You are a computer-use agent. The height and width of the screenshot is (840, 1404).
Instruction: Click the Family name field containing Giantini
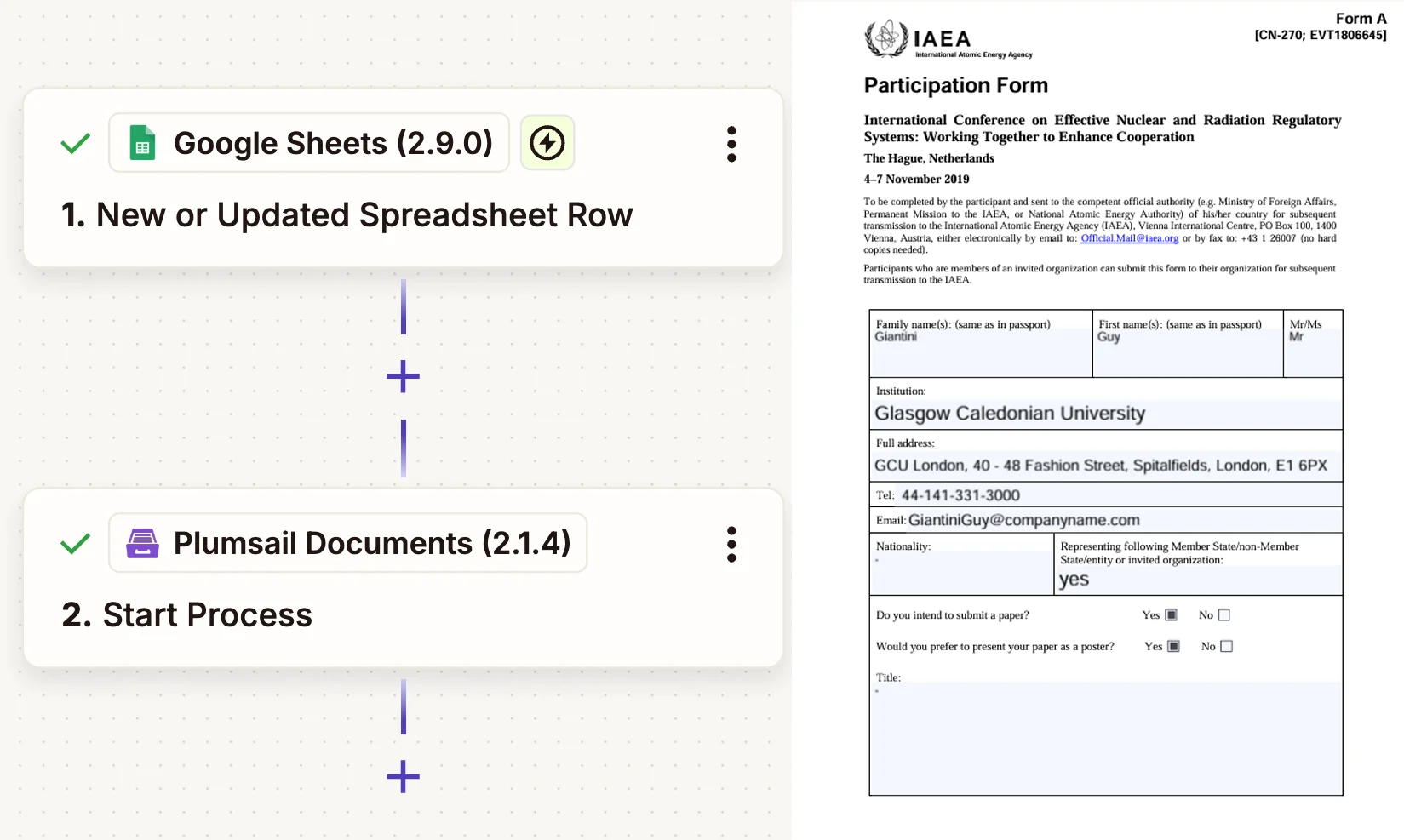[x=981, y=352]
